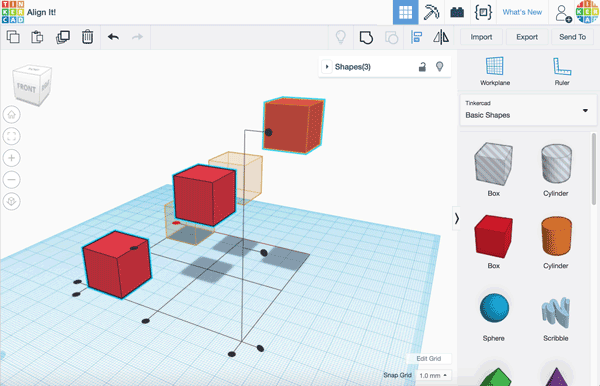Select the Workplane tool

tap(495, 71)
